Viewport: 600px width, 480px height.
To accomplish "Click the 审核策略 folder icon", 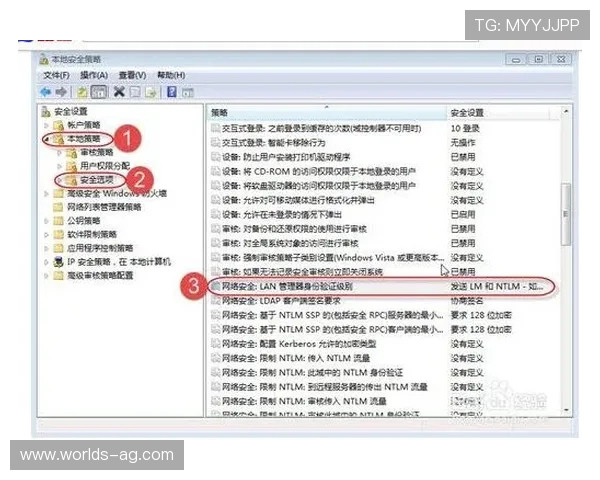I will [x=72, y=153].
